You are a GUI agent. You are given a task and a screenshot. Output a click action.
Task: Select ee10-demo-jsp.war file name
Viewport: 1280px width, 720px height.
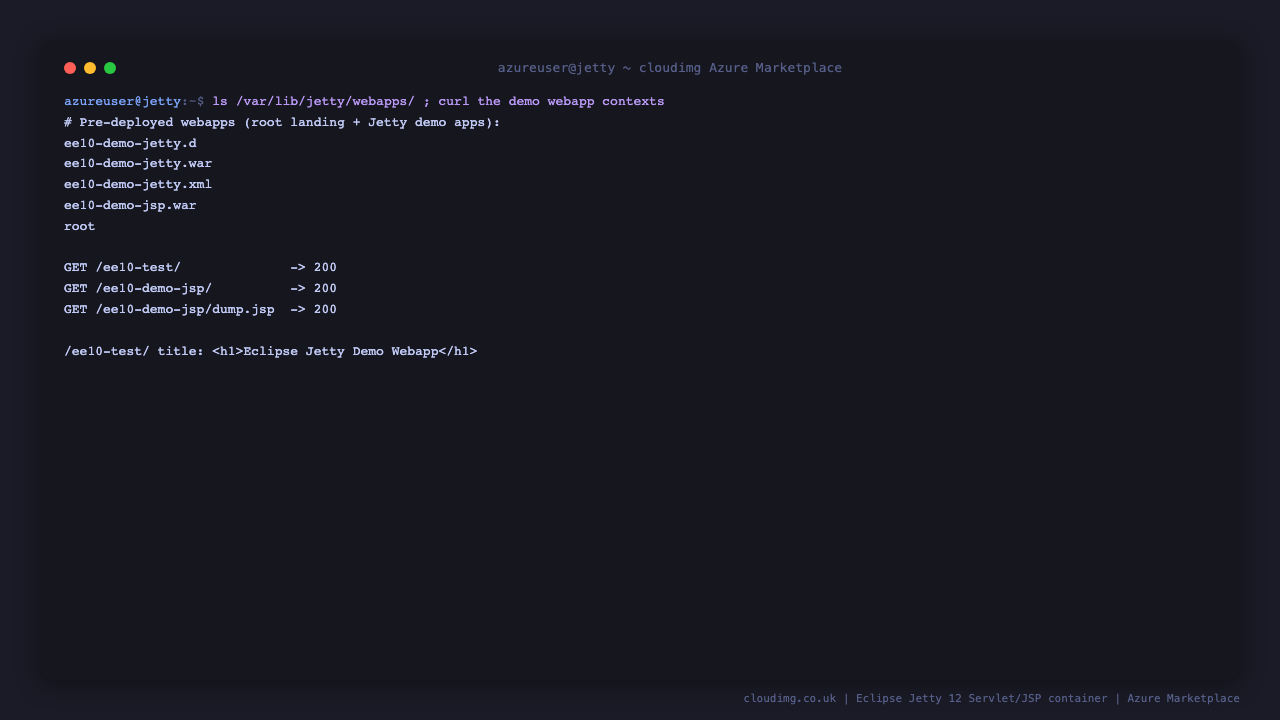click(130, 206)
